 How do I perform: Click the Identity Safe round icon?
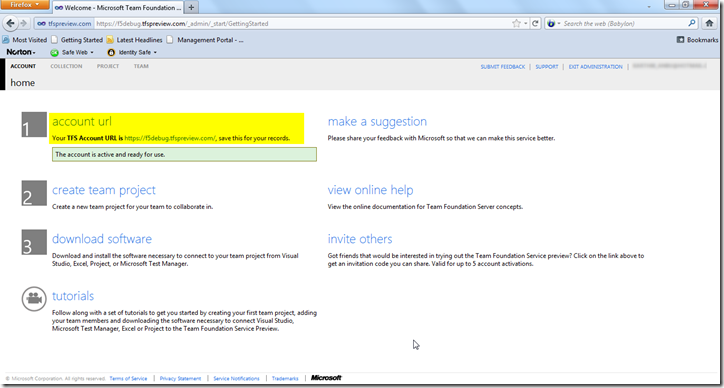(x=111, y=53)
